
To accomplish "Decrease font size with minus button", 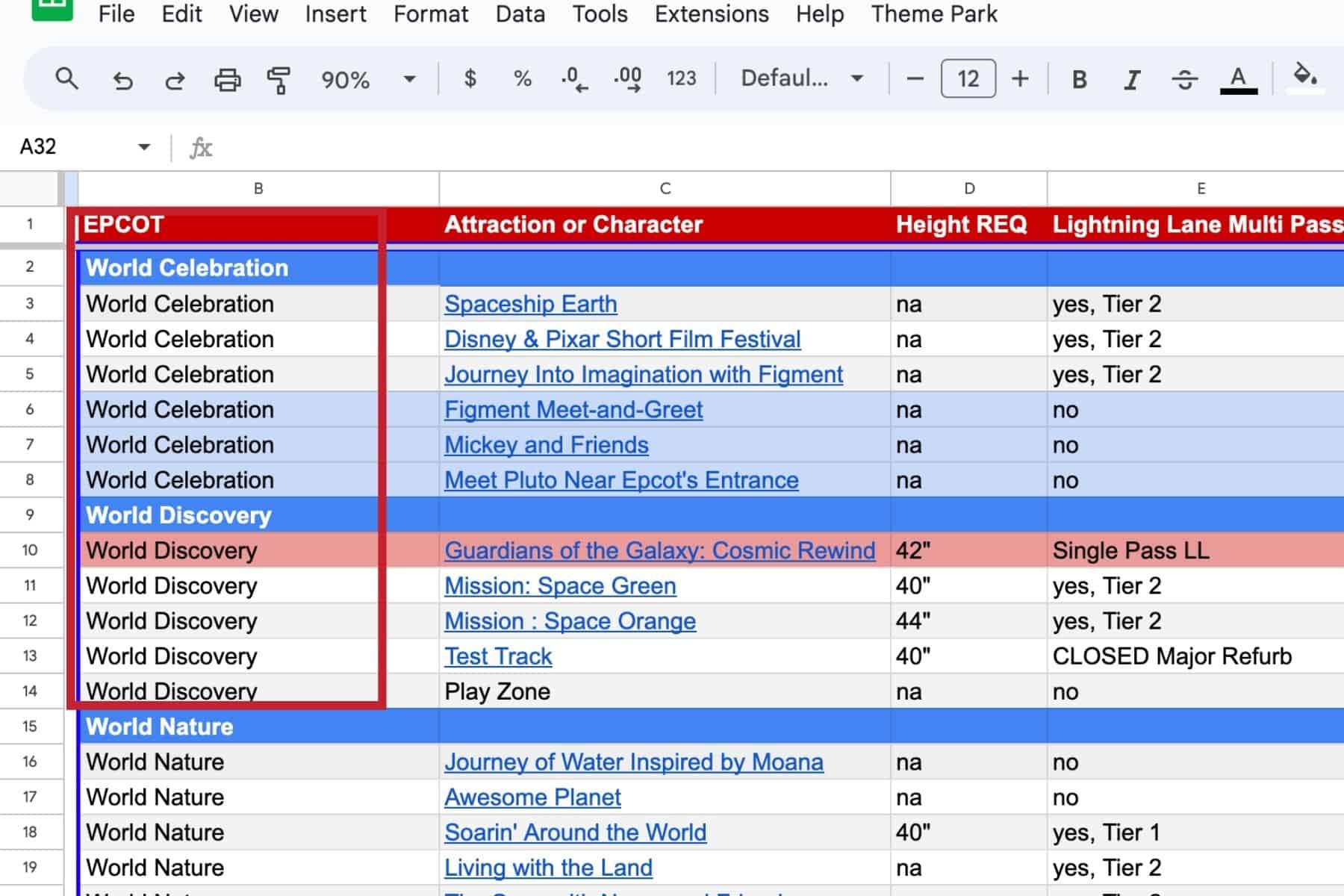I will [x=915, y=78].
